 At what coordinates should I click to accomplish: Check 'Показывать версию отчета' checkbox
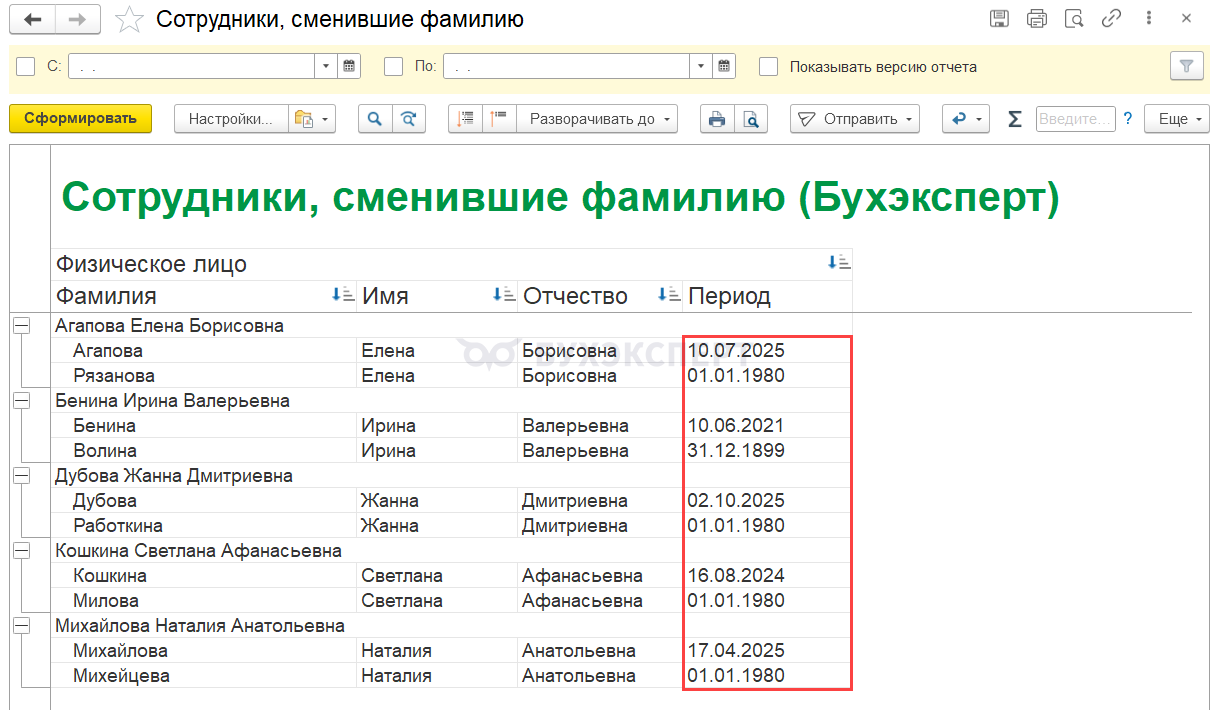tap(768, 67)
